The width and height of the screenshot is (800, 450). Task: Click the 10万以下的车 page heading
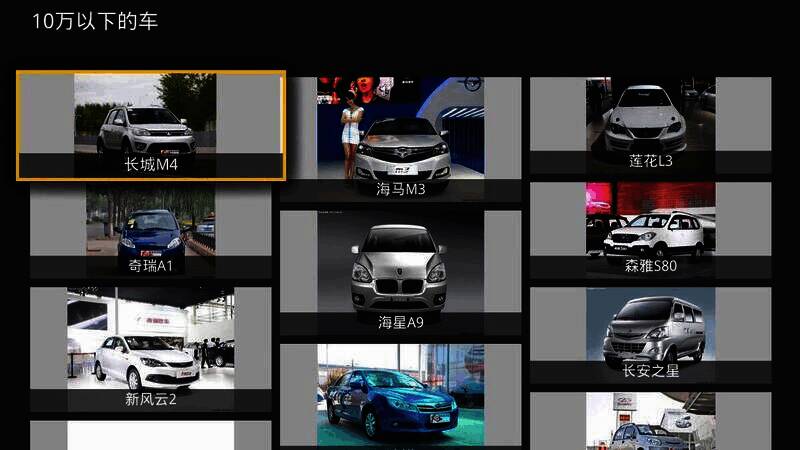(x=95, y=21)
